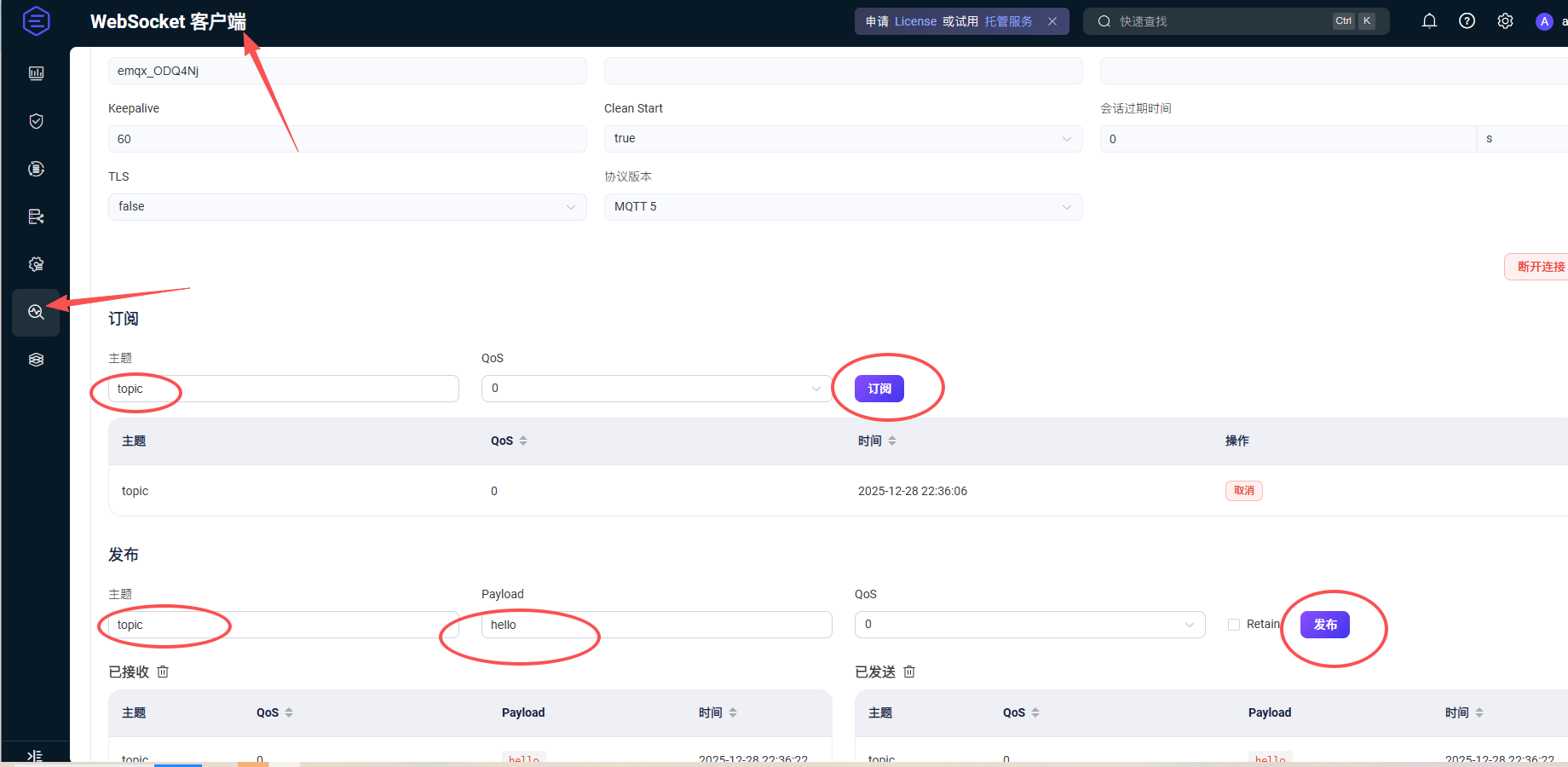Clear sent messages with the trash icon
1568x767 pixels.
[x=909, y=672]
